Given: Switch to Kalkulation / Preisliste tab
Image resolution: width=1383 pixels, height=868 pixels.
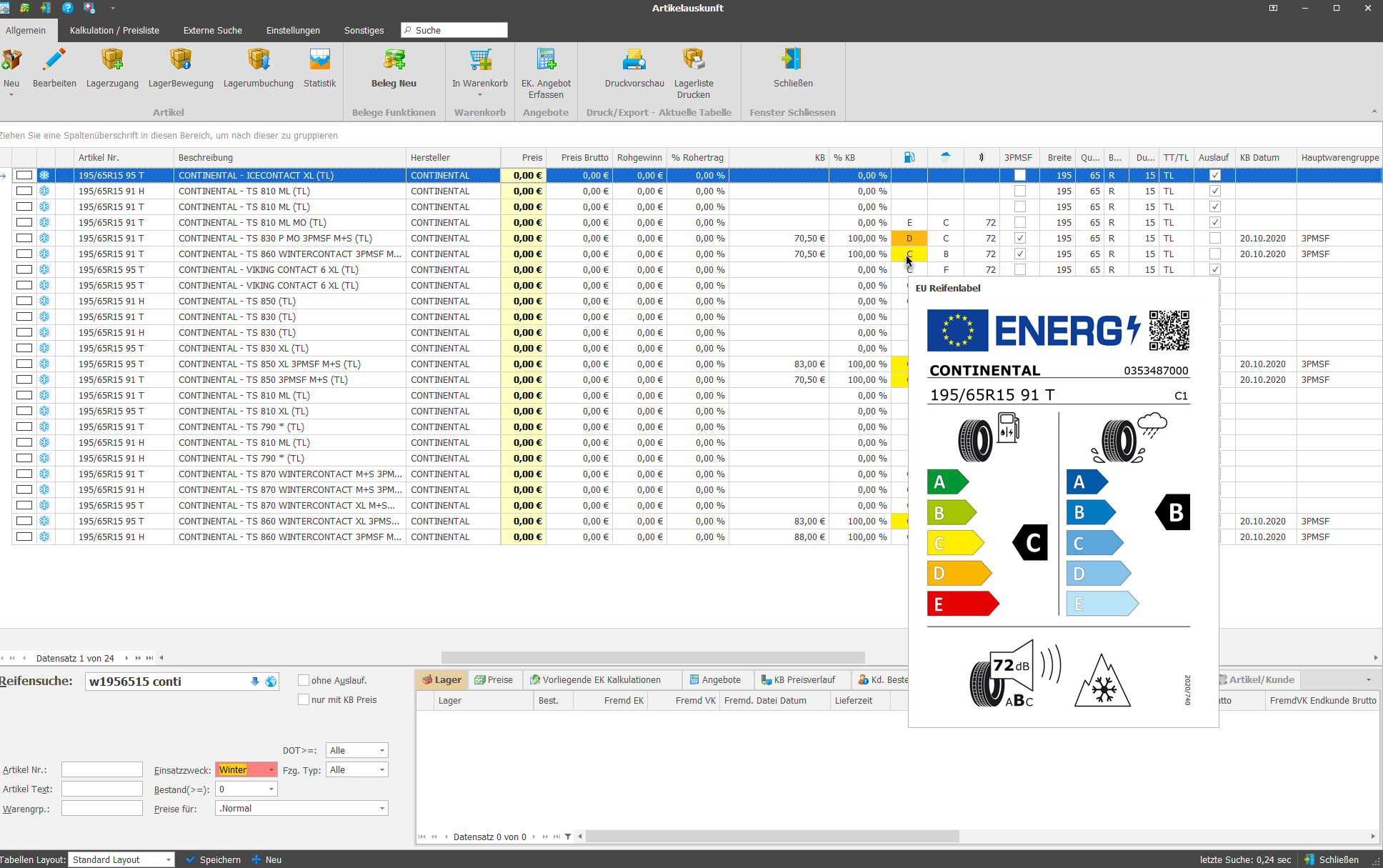Looking at the screenshot, I should [x=114, y=30].
